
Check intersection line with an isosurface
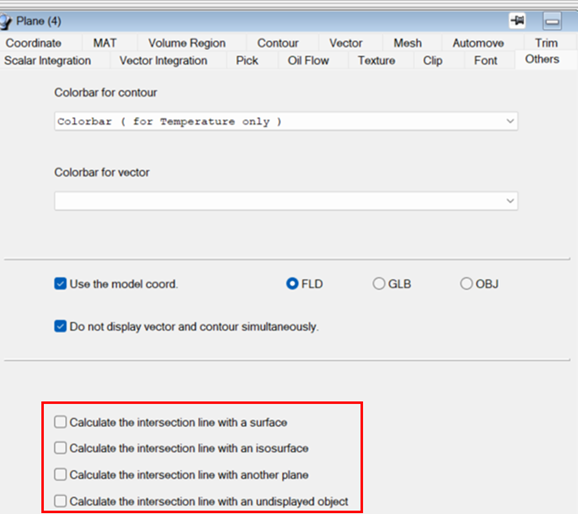point(60,448)
